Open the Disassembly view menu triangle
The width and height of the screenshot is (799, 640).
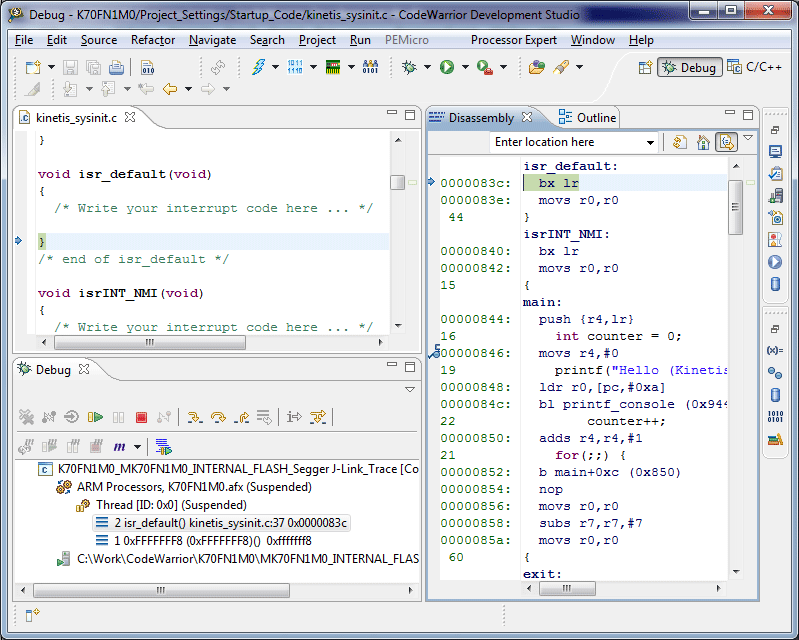point(748,138)
